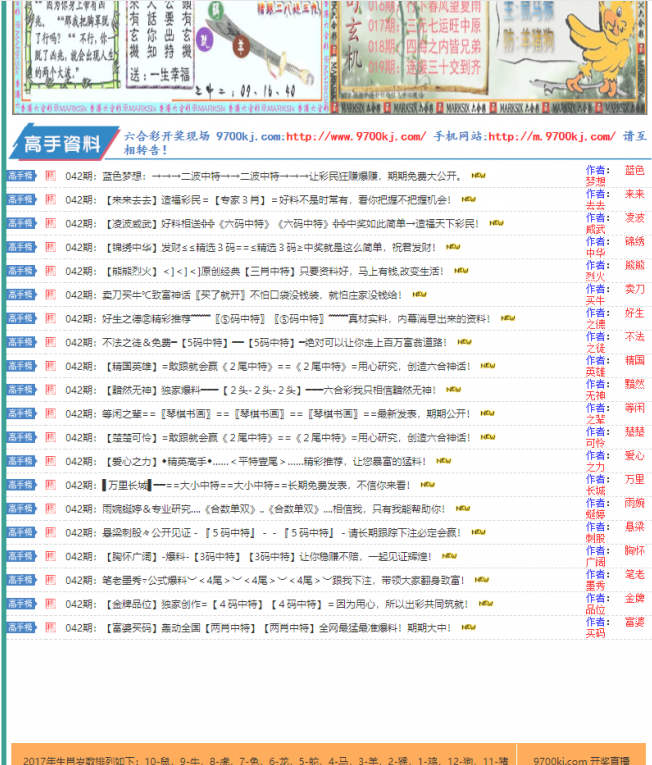Open the 锦绣中华 精选3码 post

tap(251, 248)
